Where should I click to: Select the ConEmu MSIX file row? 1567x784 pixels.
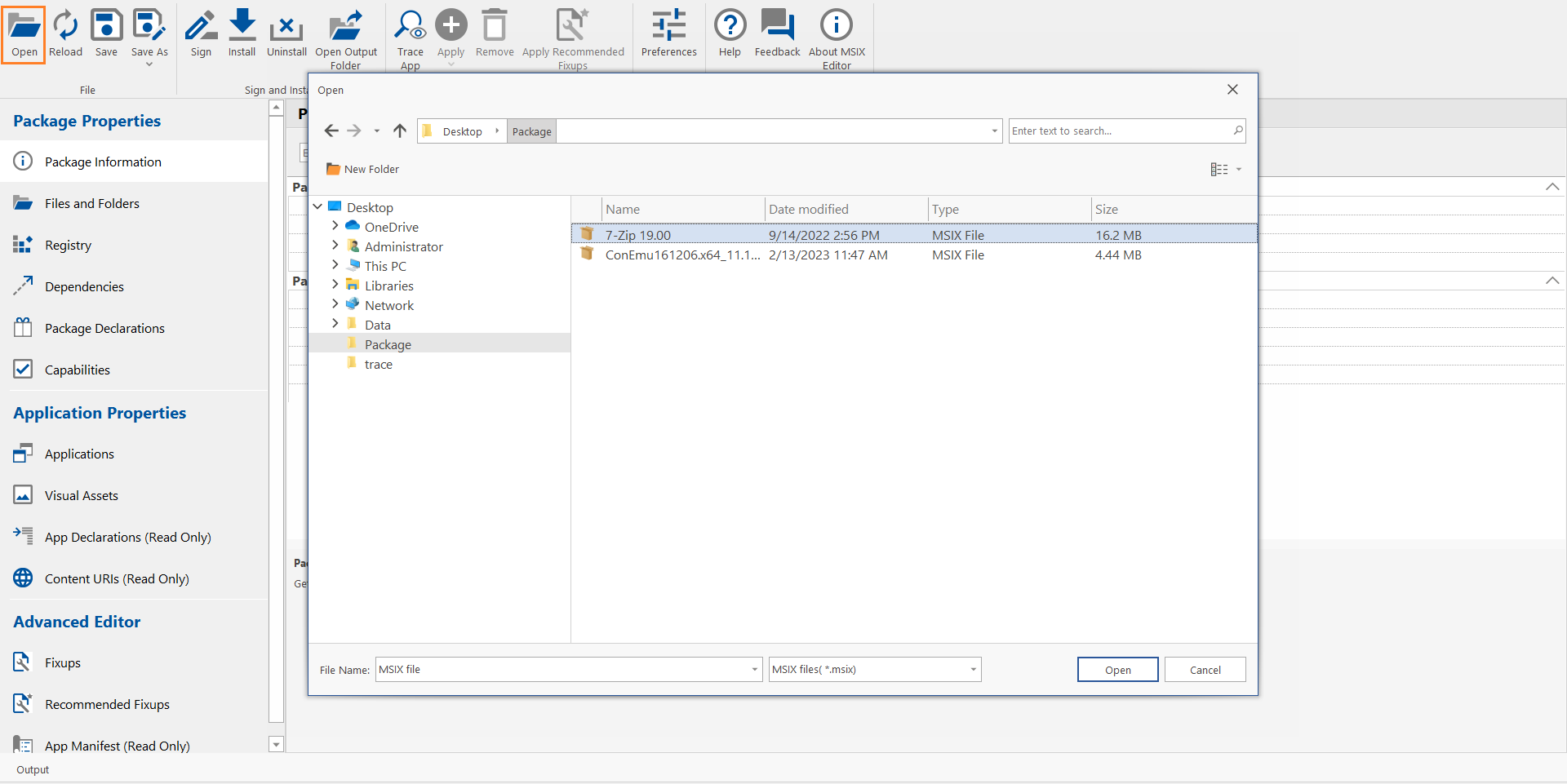[x=681, y=255]
